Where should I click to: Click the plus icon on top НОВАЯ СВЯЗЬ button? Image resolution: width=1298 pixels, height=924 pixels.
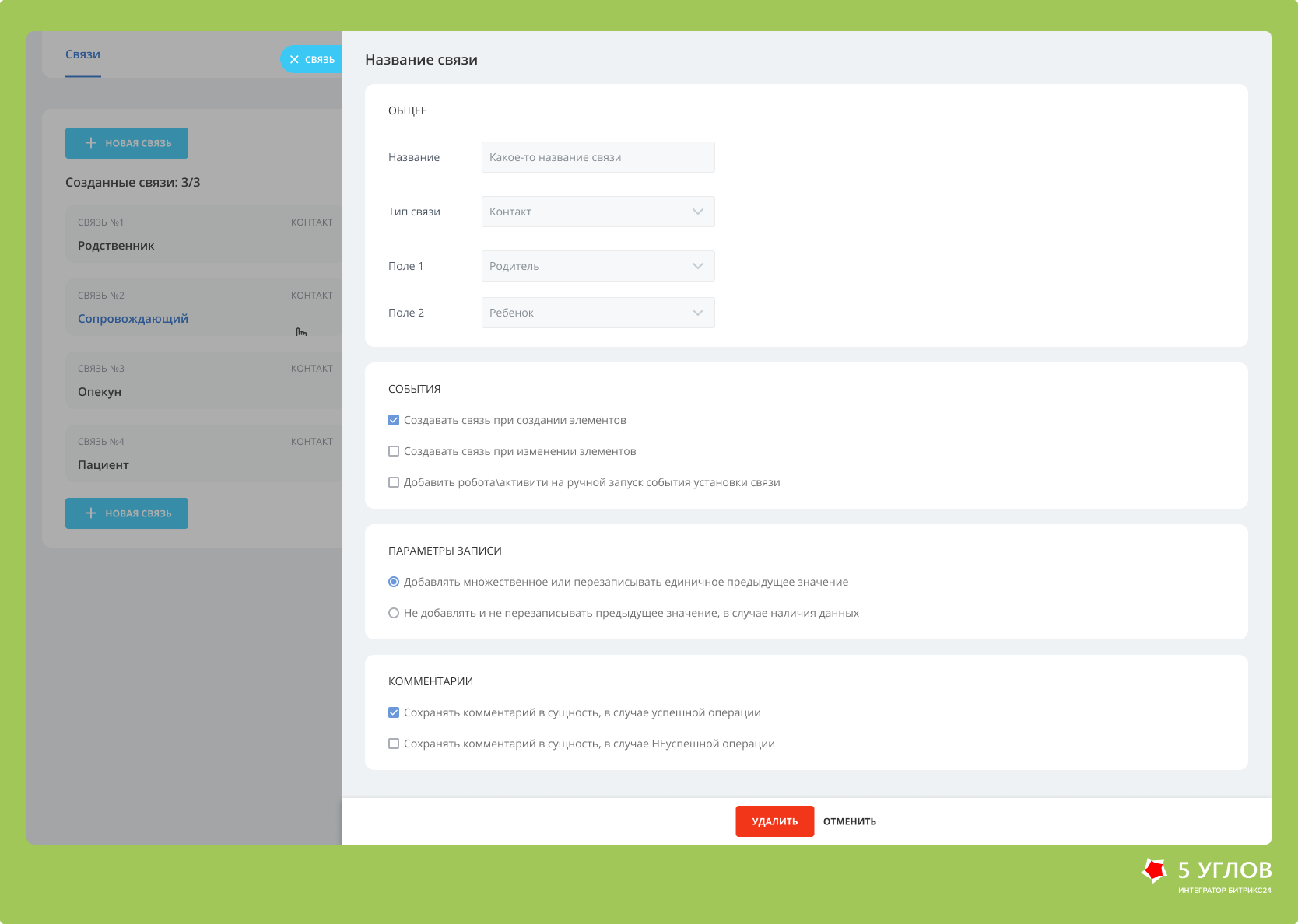pyautogui.click(x=91, y=143)
